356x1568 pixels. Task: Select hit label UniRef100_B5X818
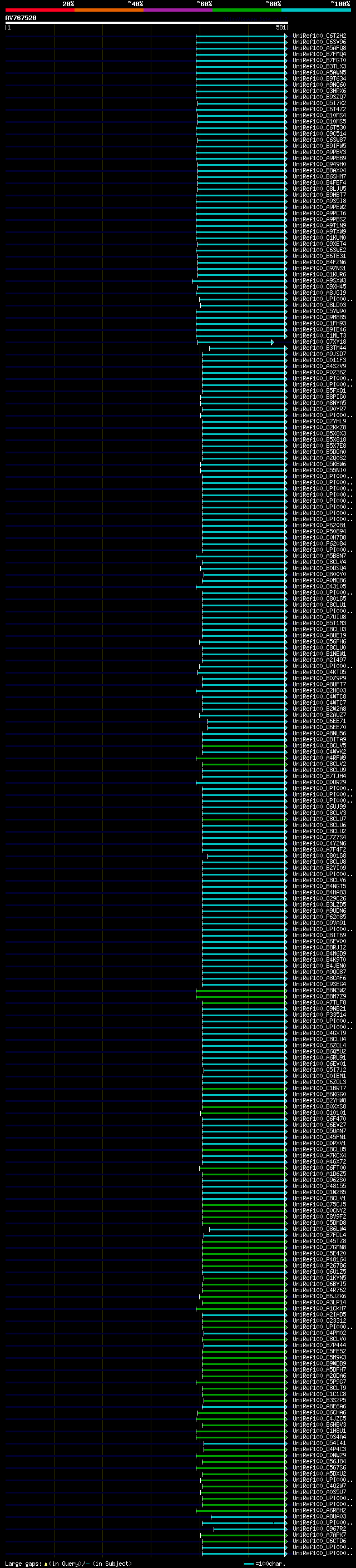point(319,439)
